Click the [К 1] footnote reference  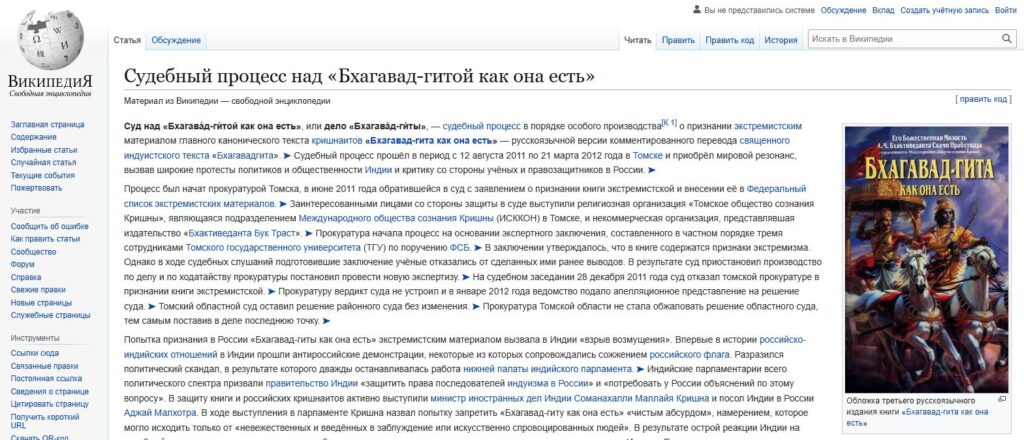point(669,122)
